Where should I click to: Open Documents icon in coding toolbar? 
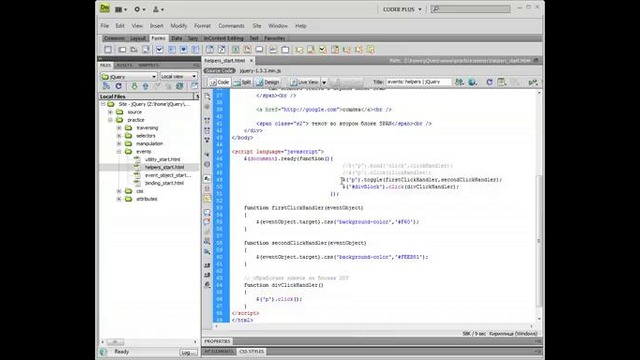207,97
